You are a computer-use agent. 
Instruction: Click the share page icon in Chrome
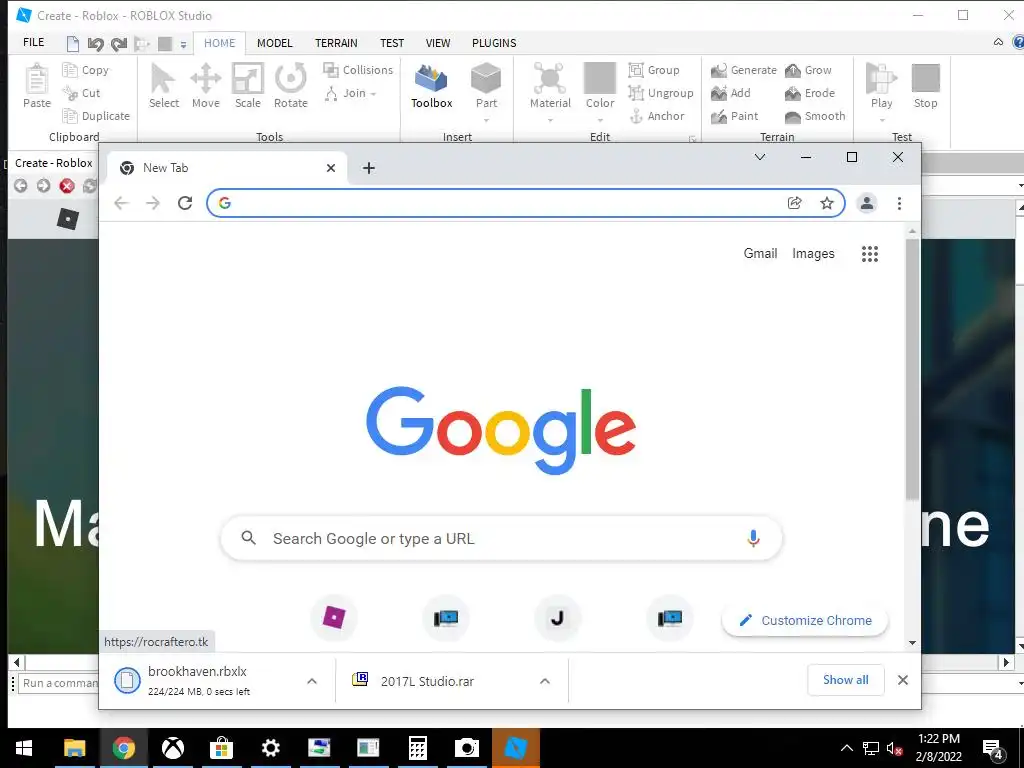[x=795, y=203]
